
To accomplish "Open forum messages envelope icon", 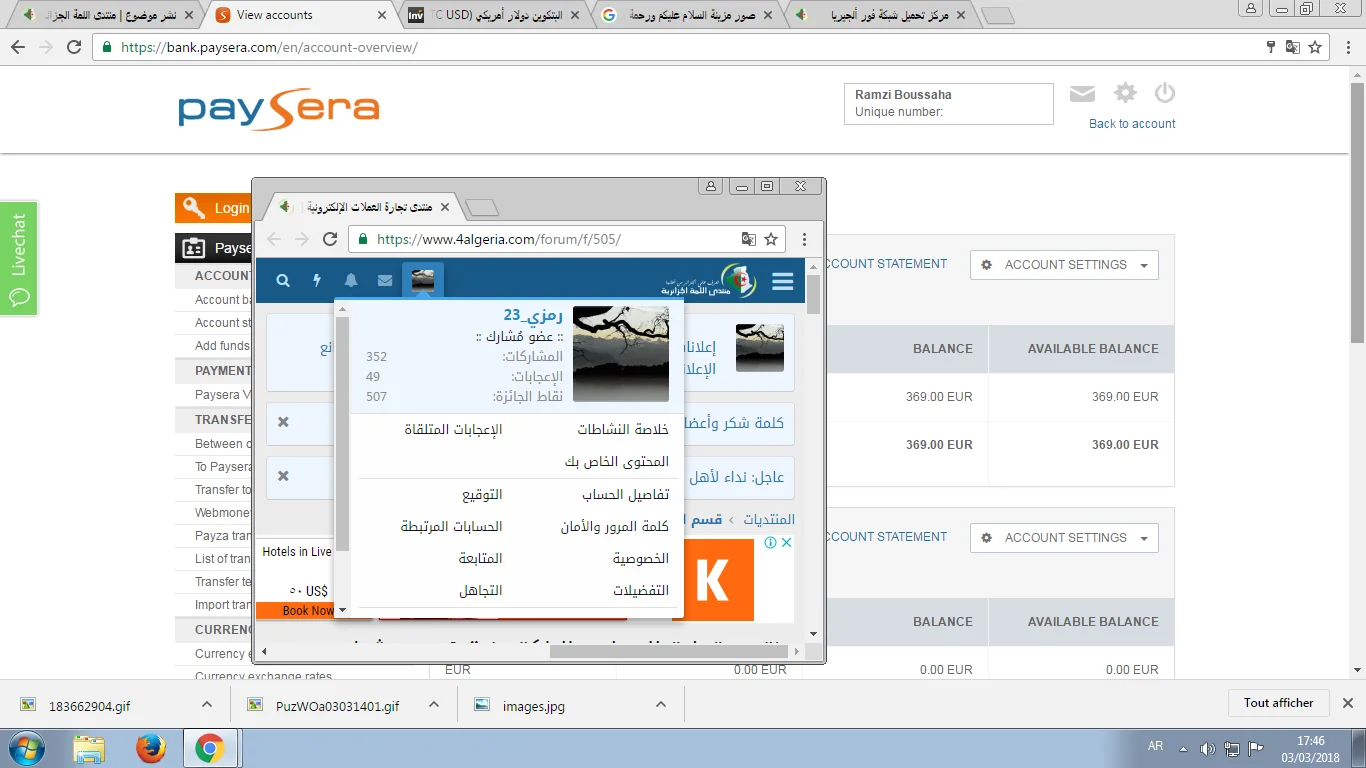I will 385,281.
